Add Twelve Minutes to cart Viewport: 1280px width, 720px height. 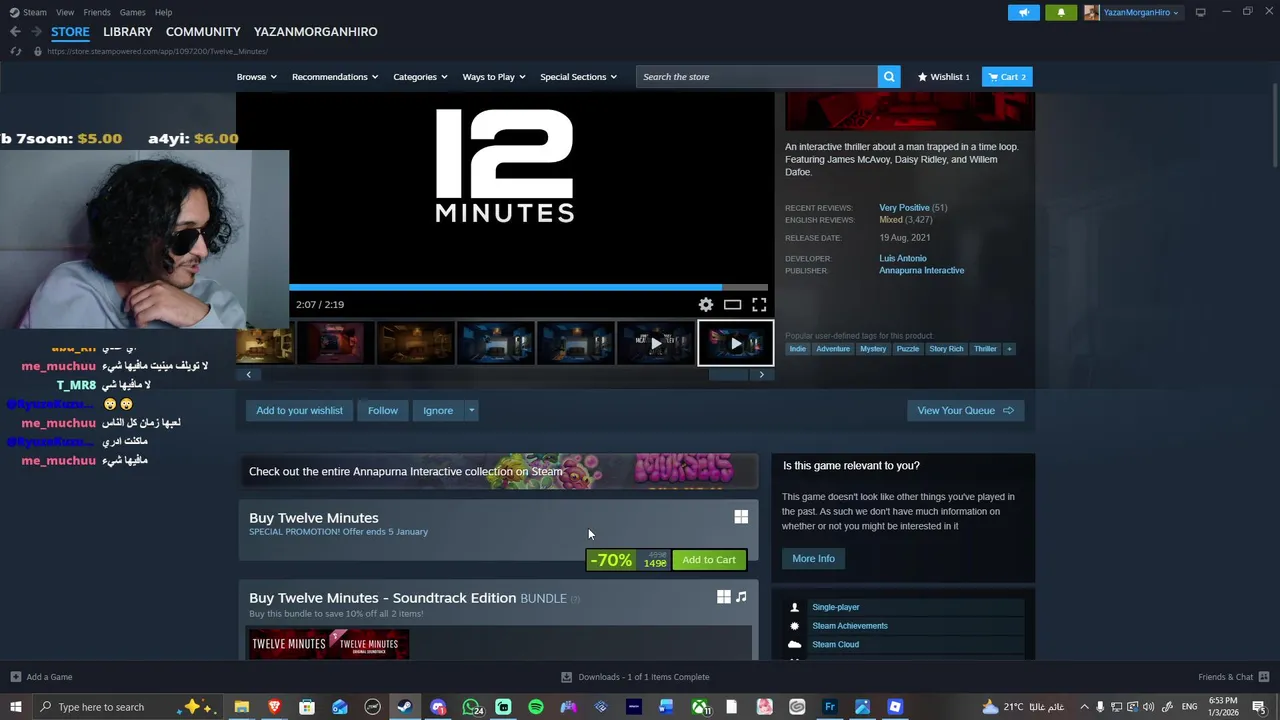tap(709, 560)
